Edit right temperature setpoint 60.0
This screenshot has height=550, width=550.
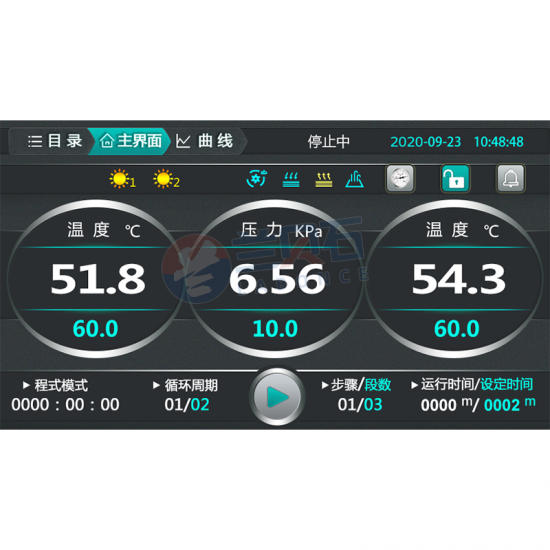pyautogui.click(x=457, y=329)
